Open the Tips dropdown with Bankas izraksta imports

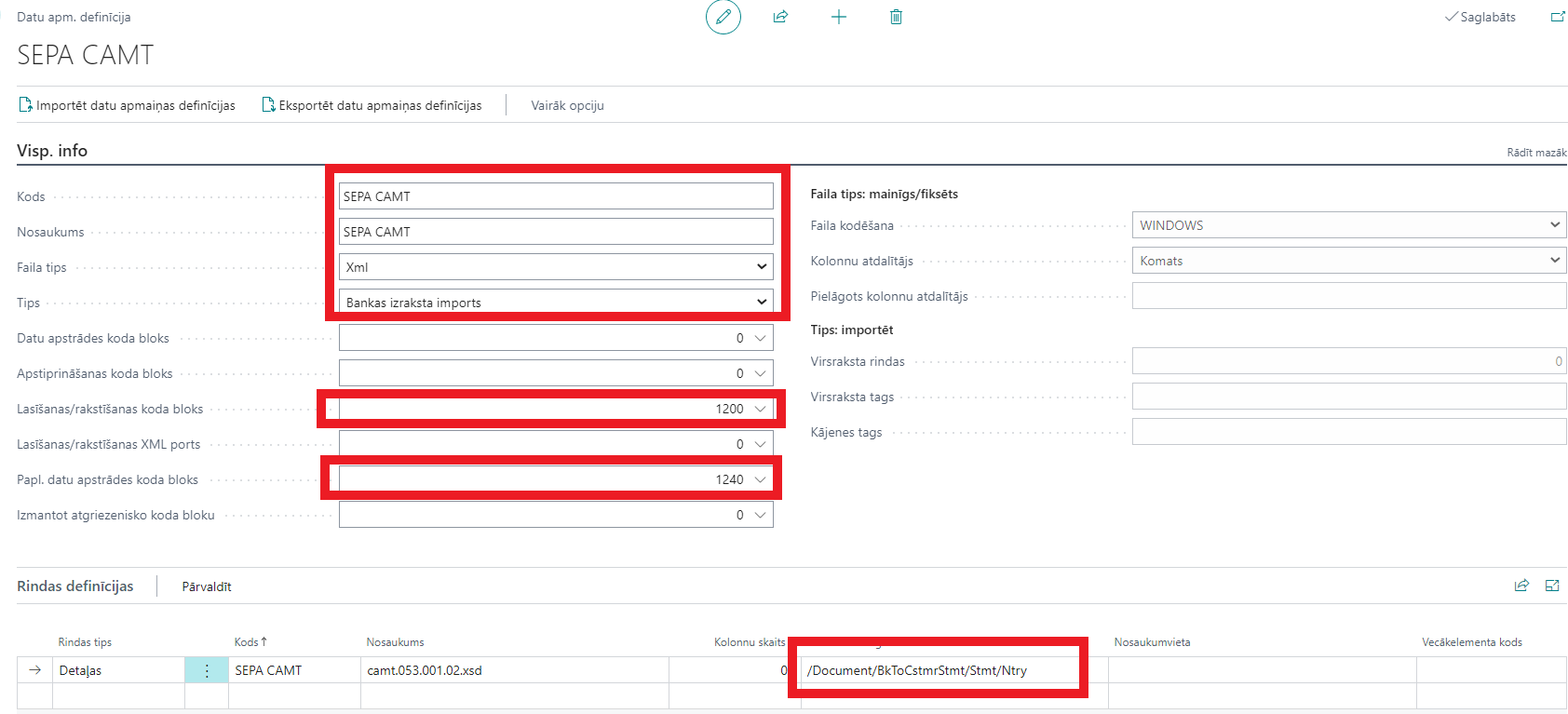click(762, 303)
